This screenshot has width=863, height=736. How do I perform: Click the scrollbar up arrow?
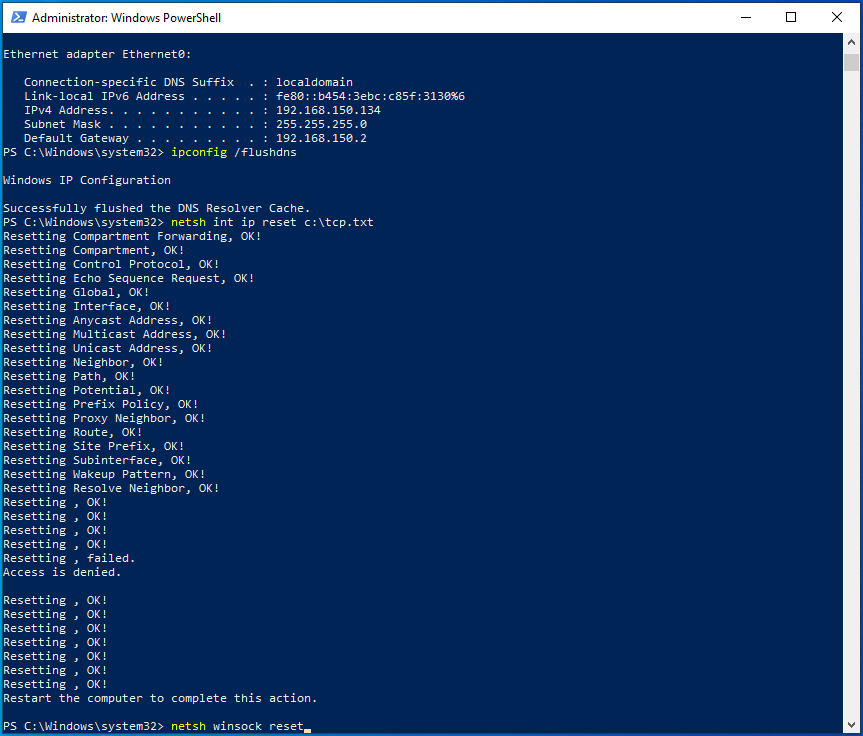pos(851,40)
